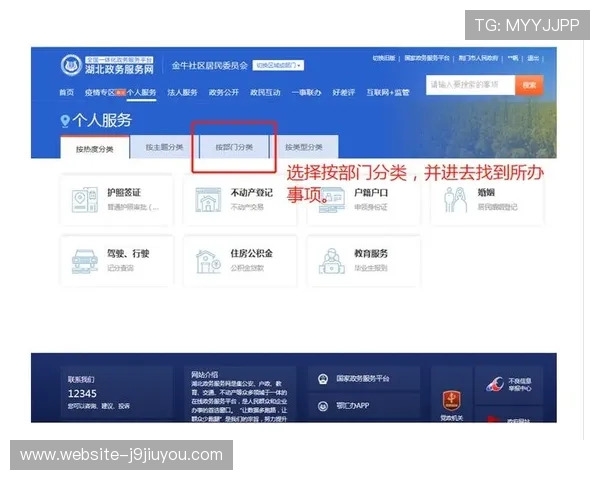Open 政务公开 navigation item
The image size is (600, 480).
click(224, 93)
